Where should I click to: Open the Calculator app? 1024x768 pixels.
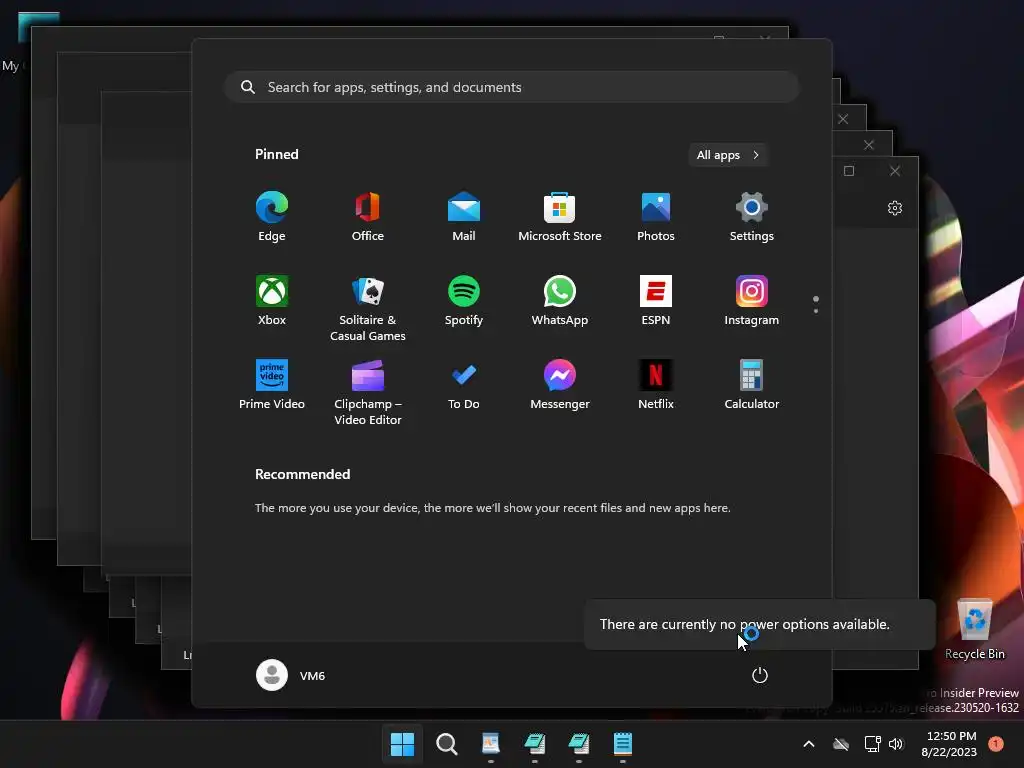click(x=752, y=385)
